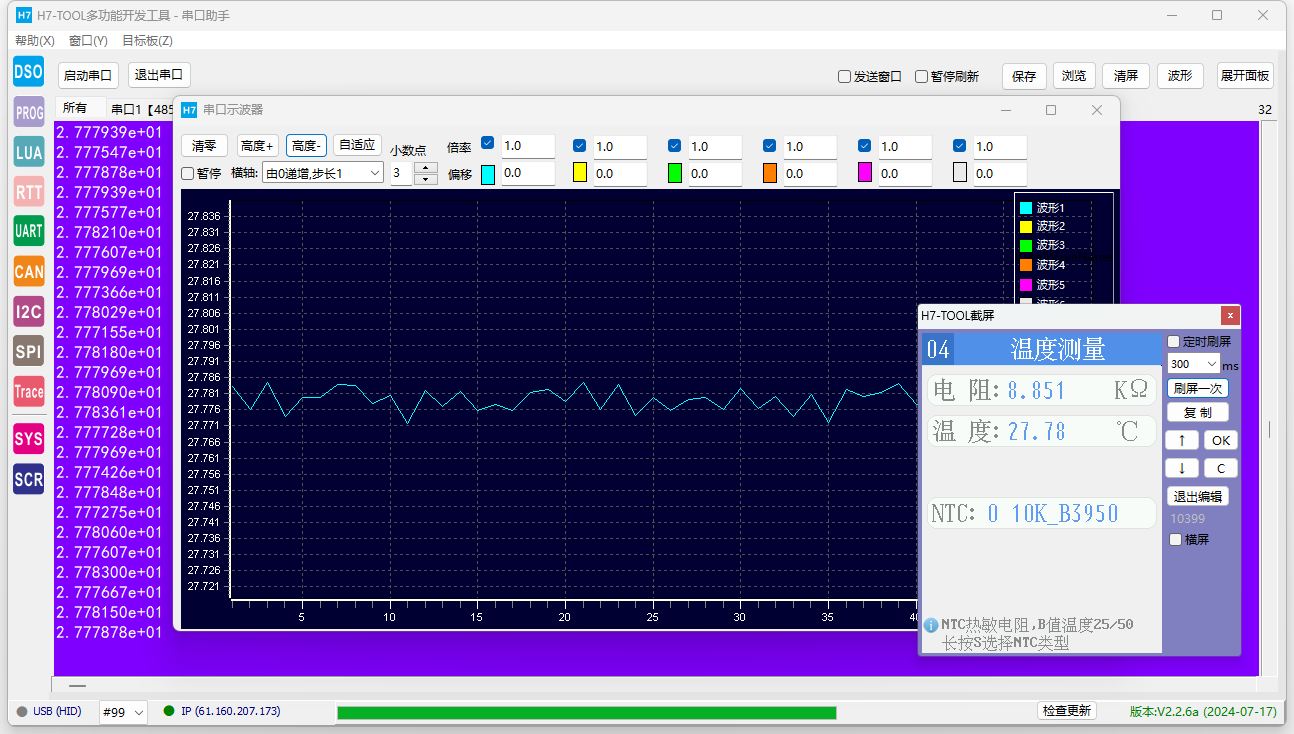
Task: Enable the 暂停 checkbox in oscilloscope
Action: click(187, 173)
